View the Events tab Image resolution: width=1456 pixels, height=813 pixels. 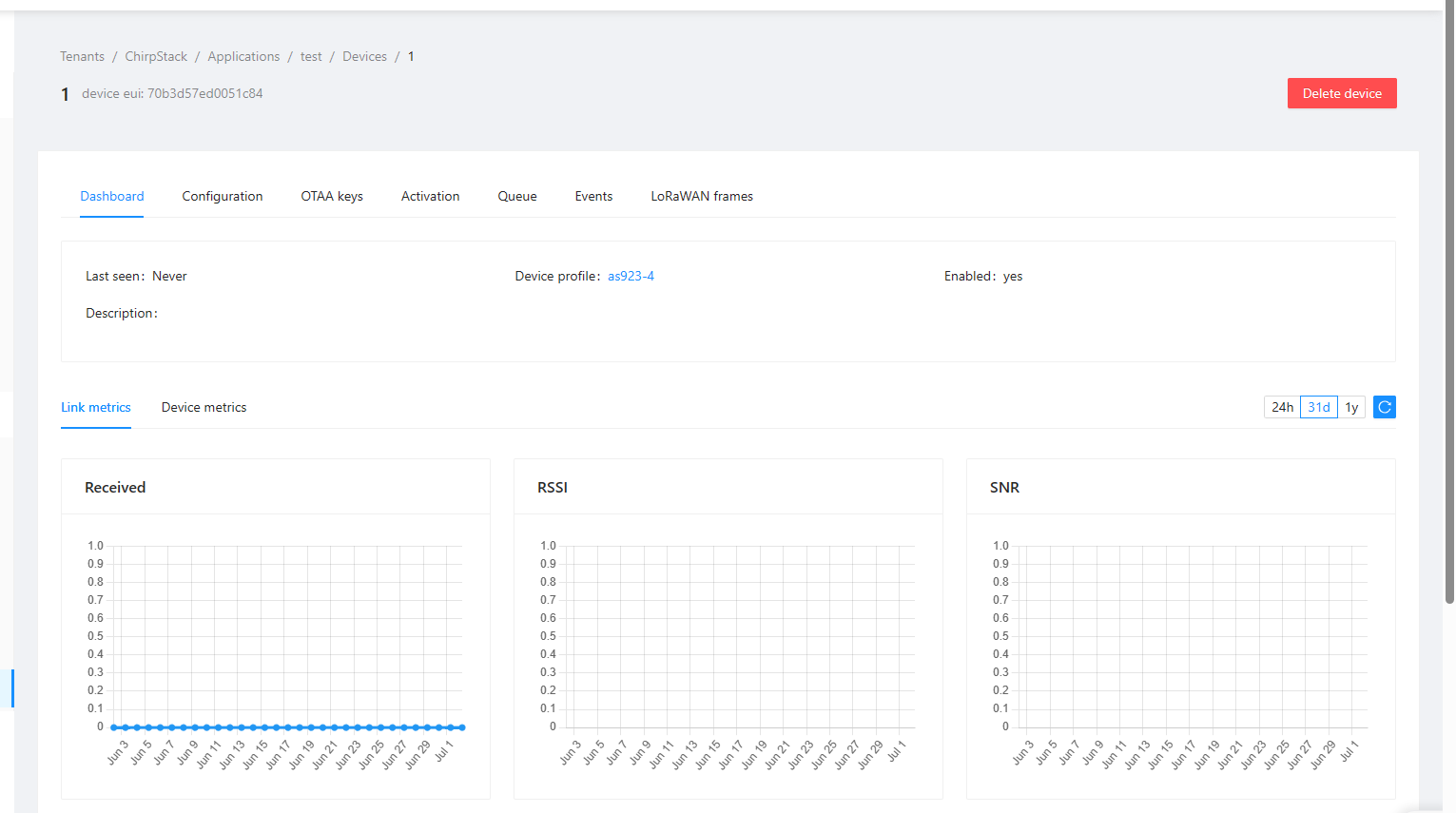tap(593, 196)
